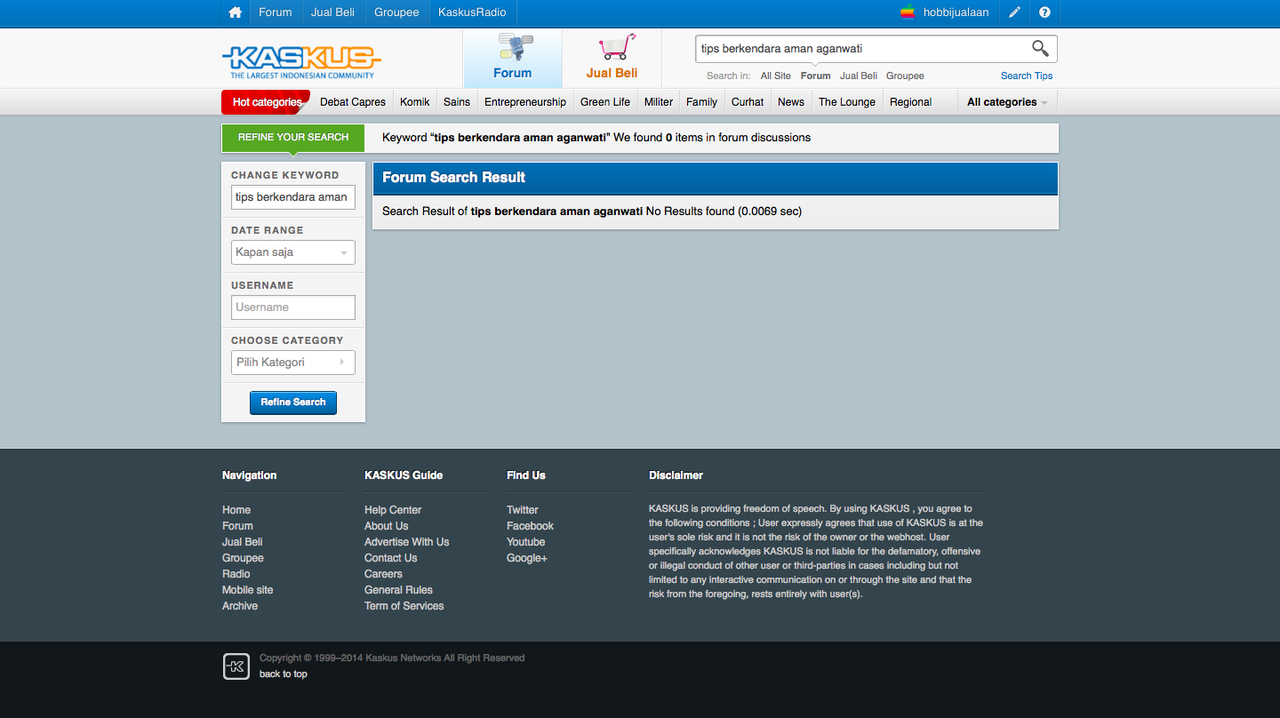1280x718 pixels.
Task: Focus the main search box
Action: coord(862,48)
